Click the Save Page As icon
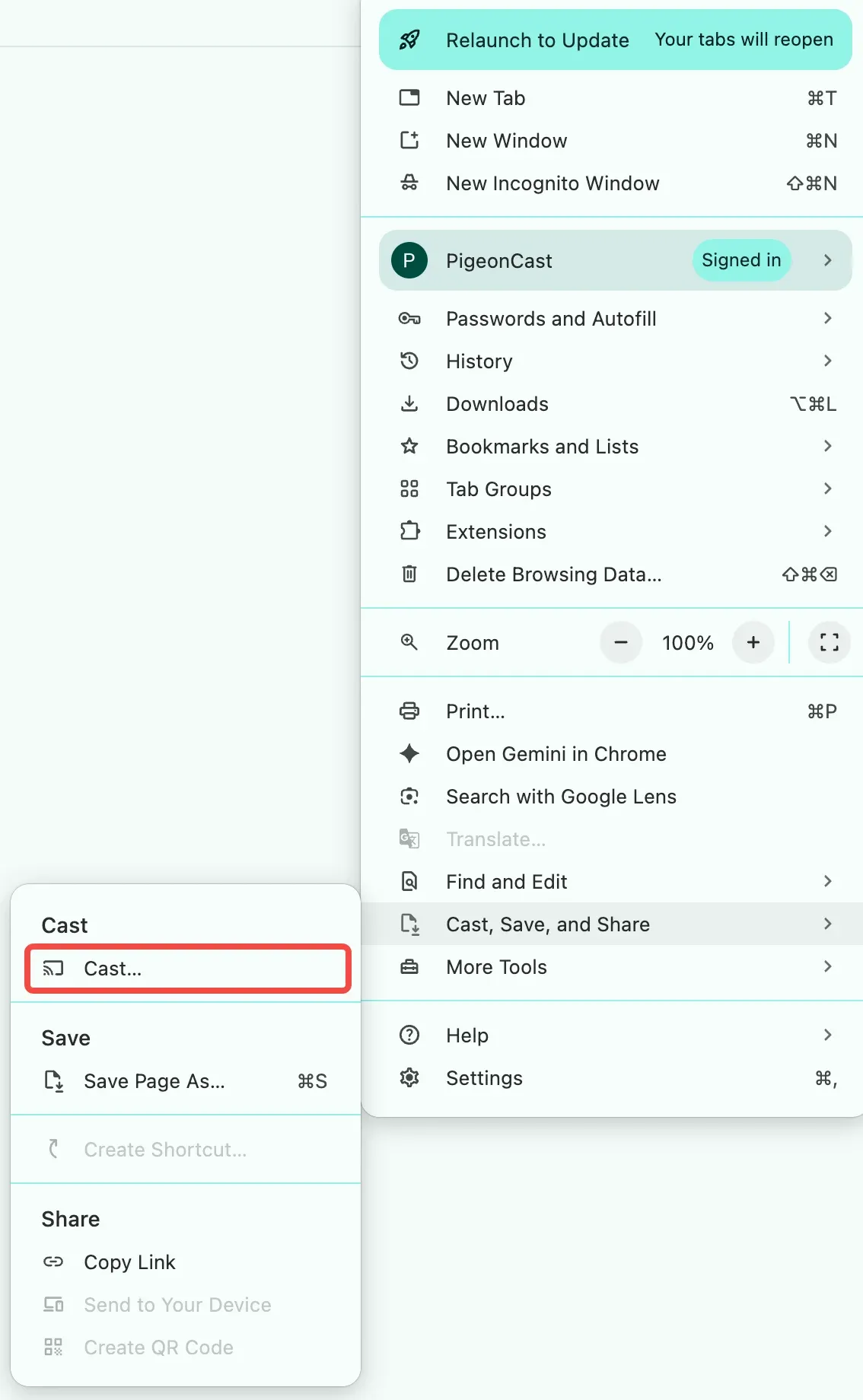Image resolution: width=863 pixels, height=1400 pixels. click(x=53, y=1080)
